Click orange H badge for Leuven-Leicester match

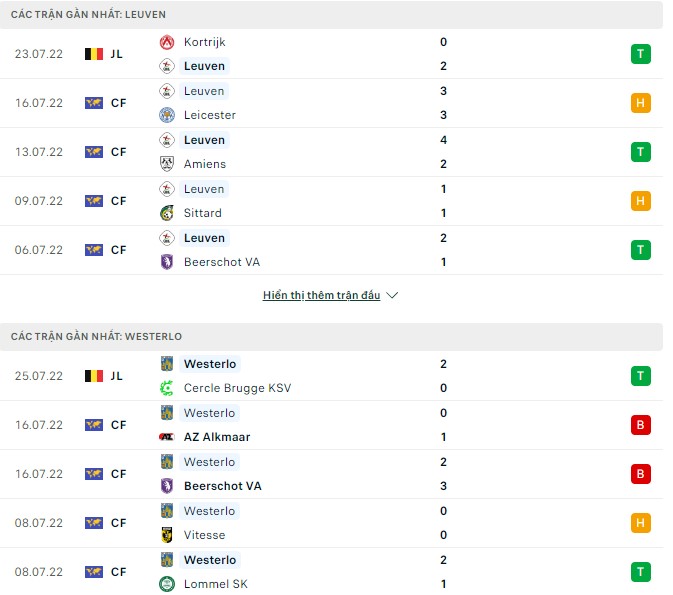(641, 103)
